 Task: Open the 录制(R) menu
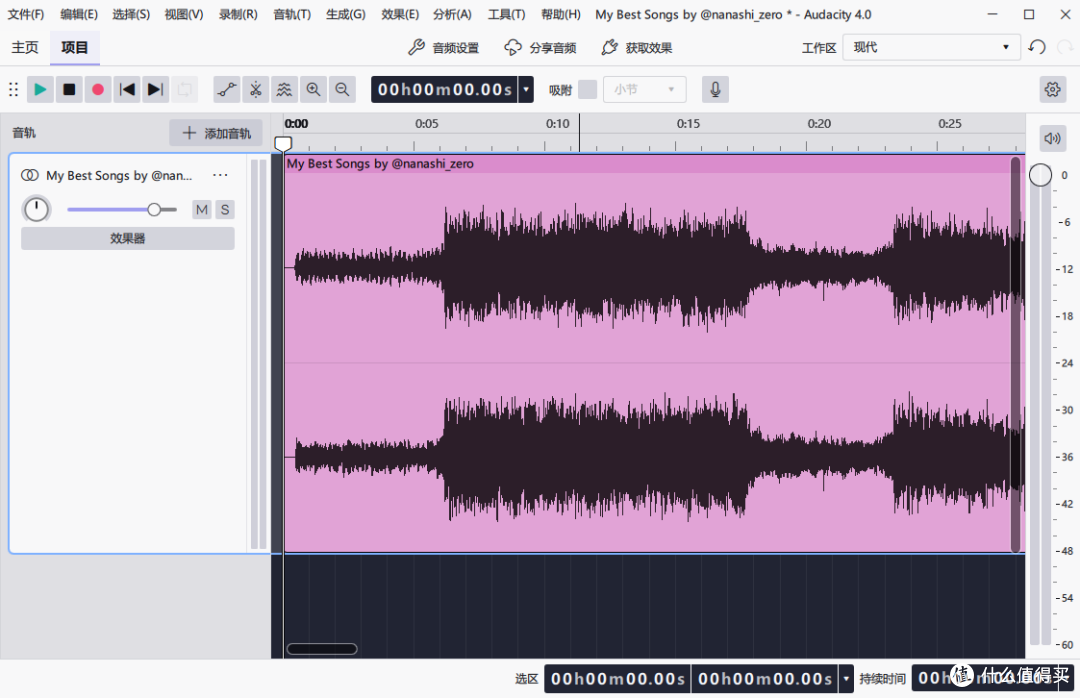tap(238, 14)
